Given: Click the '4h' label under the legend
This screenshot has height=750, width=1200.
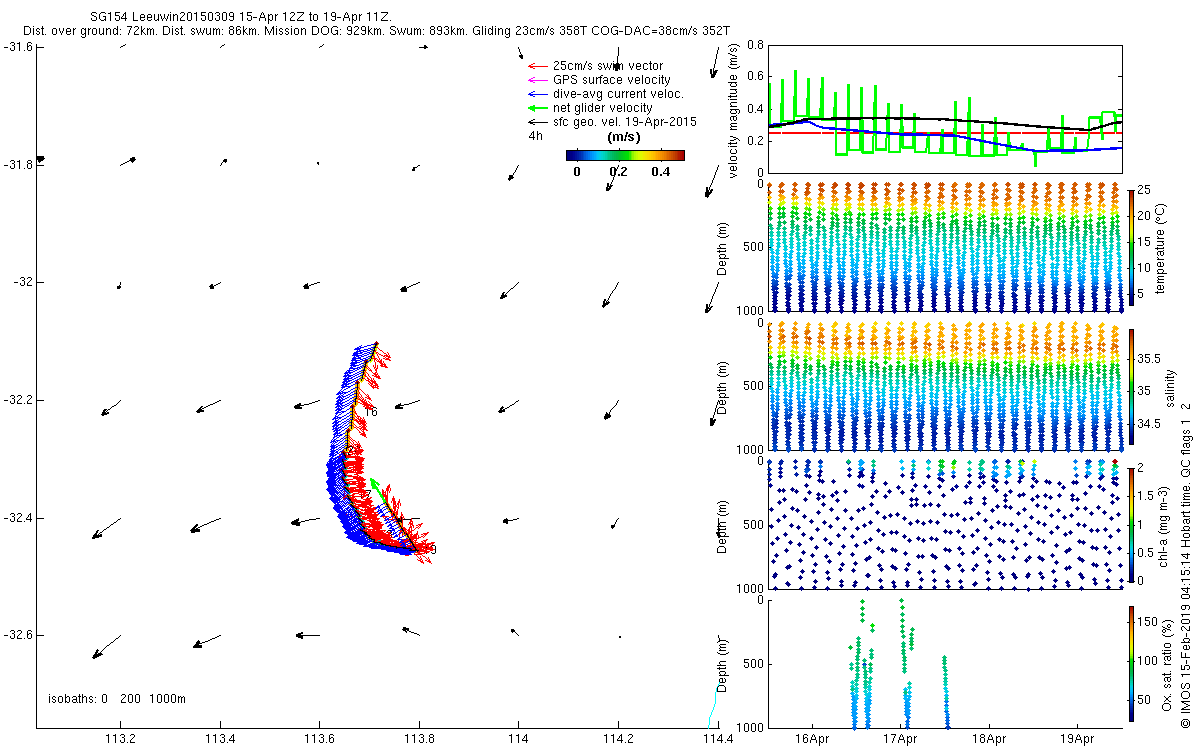Looking at the screenshot, I should click(x=536, y=136).
